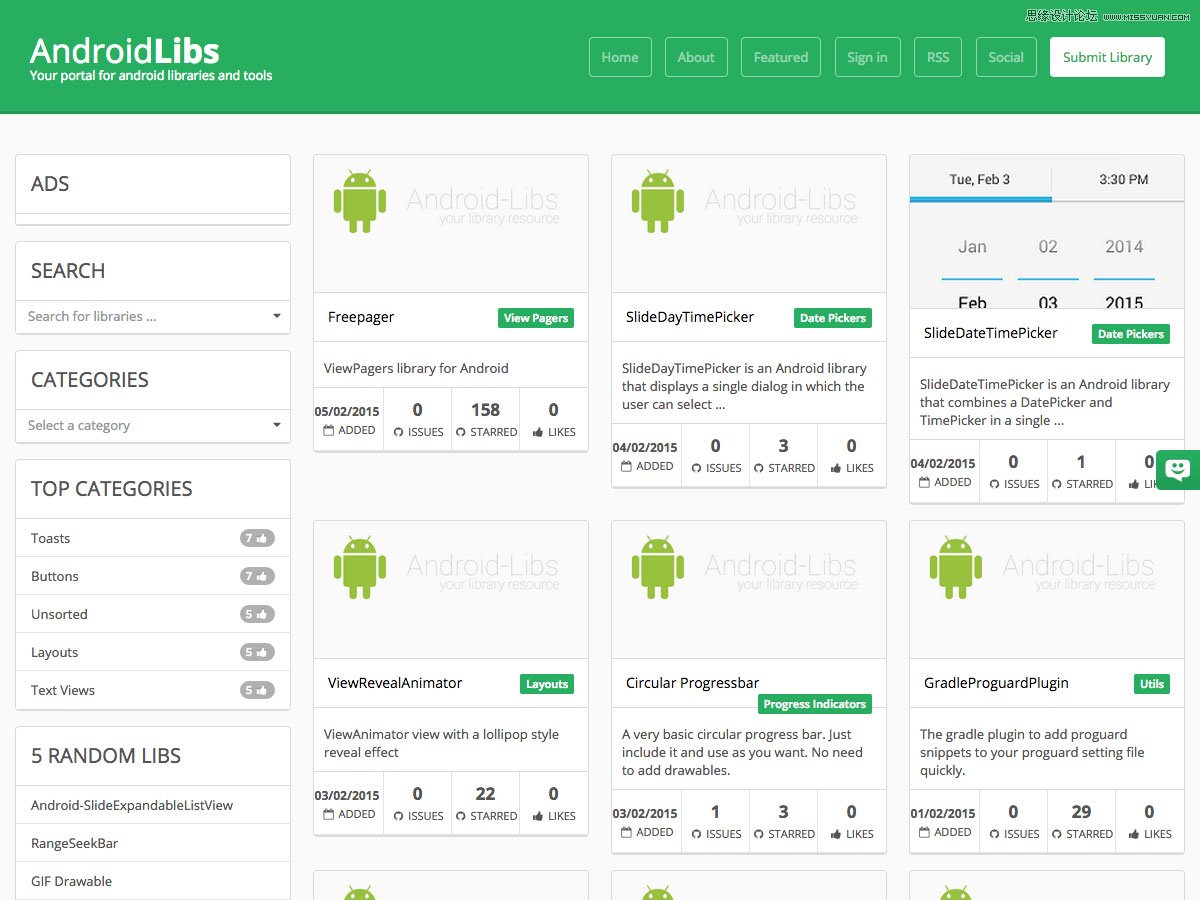This screenshot has height=900, width=1200.
Task: Open the Social nav item
Action: point(1006,57)
